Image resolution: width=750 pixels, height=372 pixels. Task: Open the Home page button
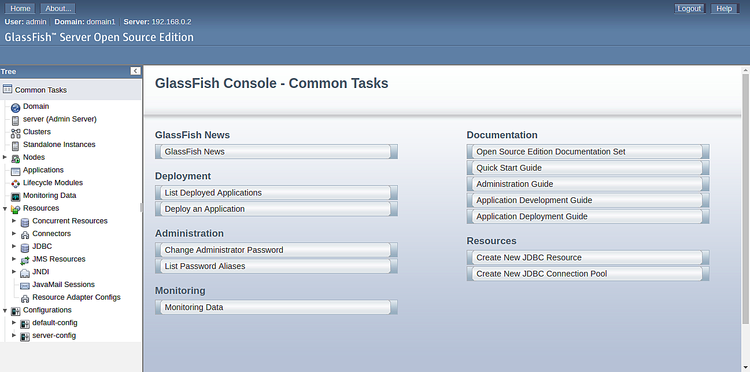click(x=20, y=9)
